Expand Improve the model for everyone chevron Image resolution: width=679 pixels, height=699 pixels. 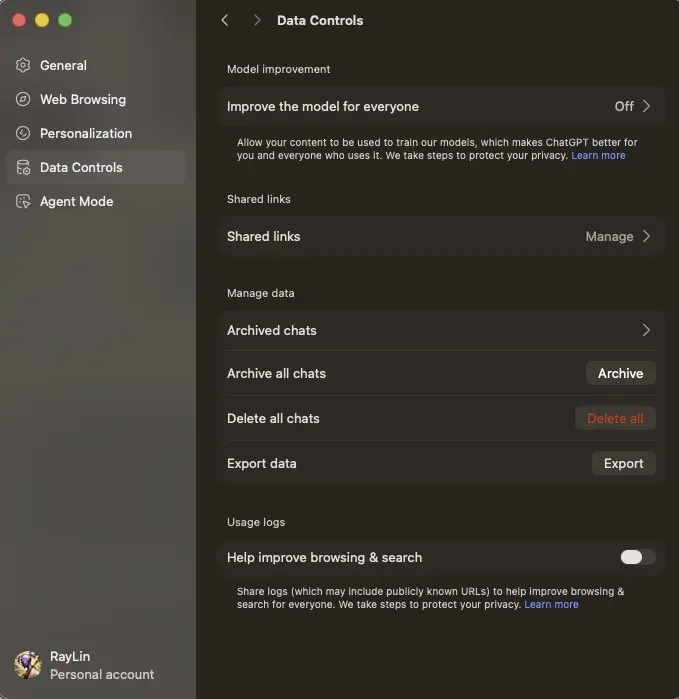click(646, 106)
